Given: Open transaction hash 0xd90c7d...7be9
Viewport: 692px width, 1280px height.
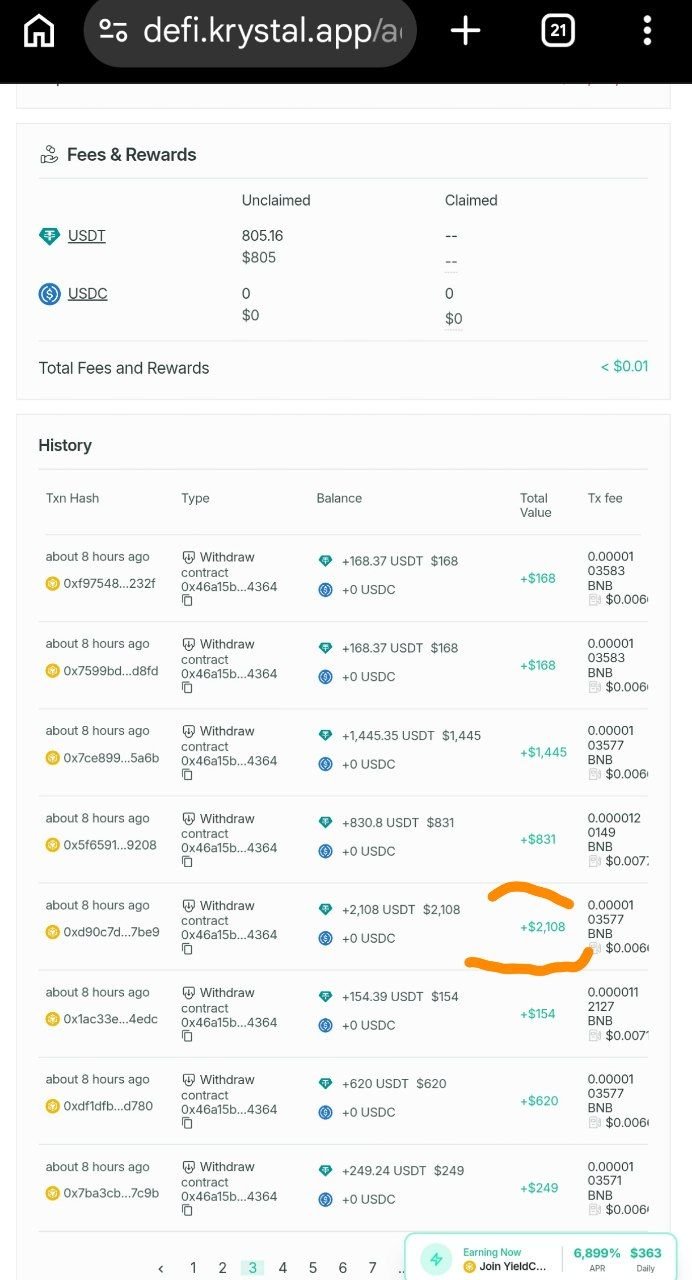Looking at the screenshot, I should [111, 932].
